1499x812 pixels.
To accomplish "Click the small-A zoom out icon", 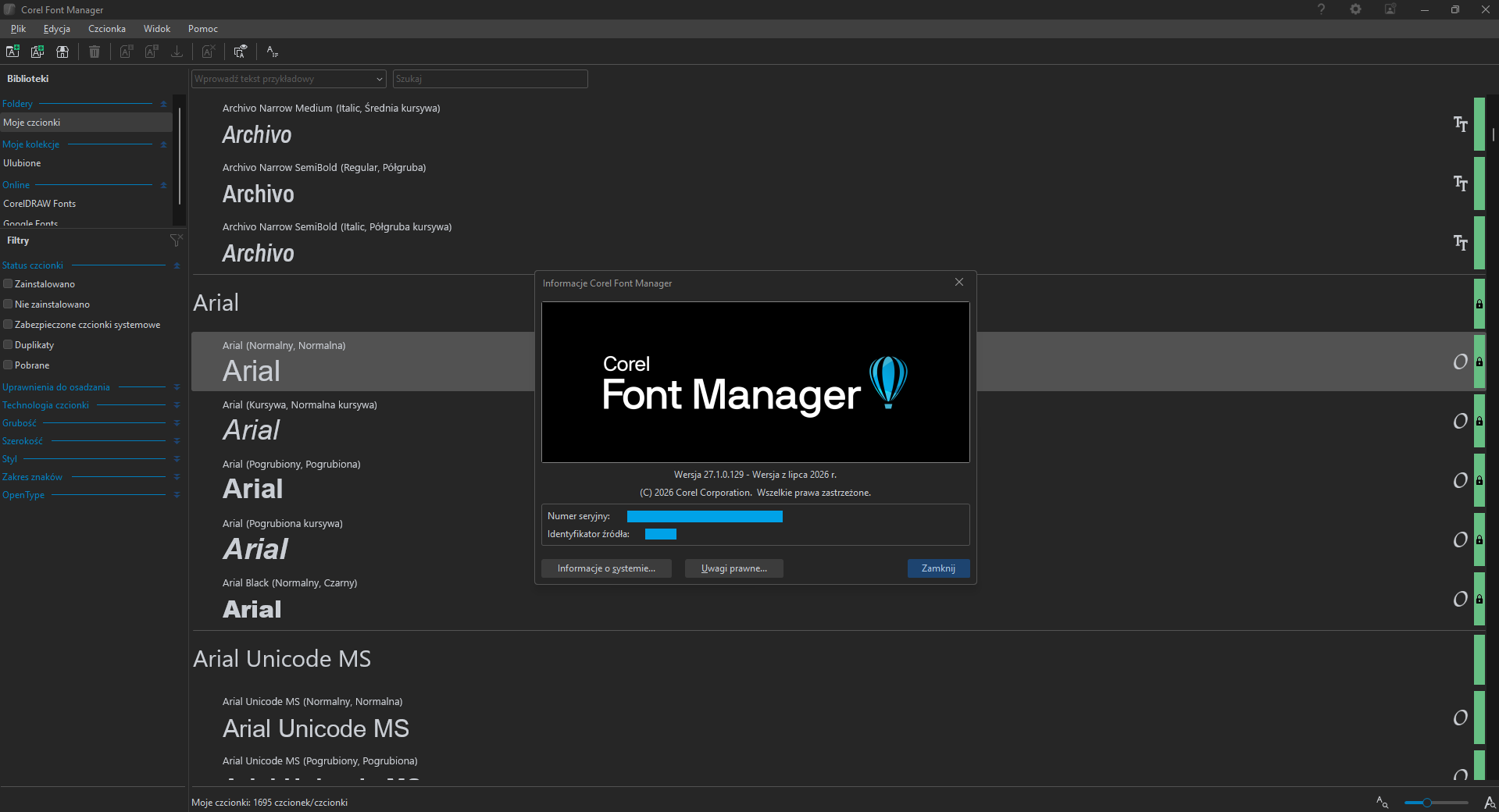I will tap(1382, 802).
